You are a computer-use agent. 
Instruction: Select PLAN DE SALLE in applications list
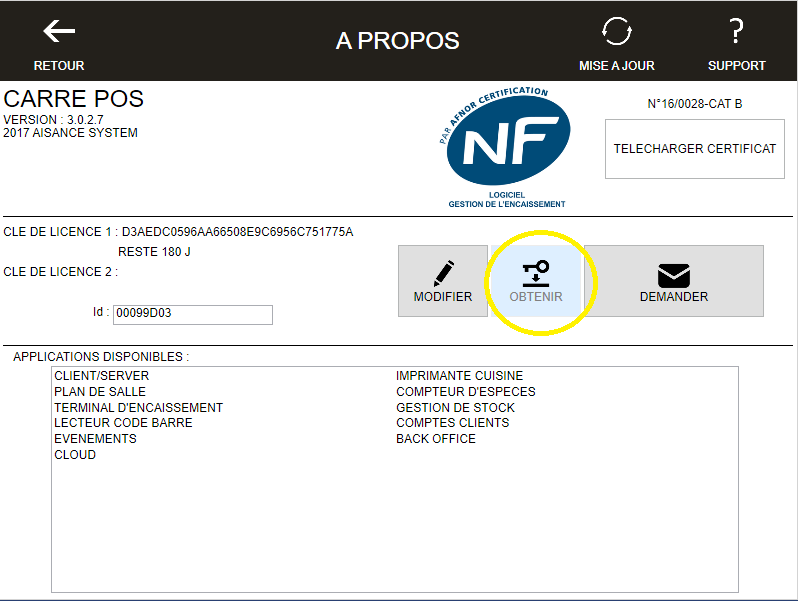100,392
